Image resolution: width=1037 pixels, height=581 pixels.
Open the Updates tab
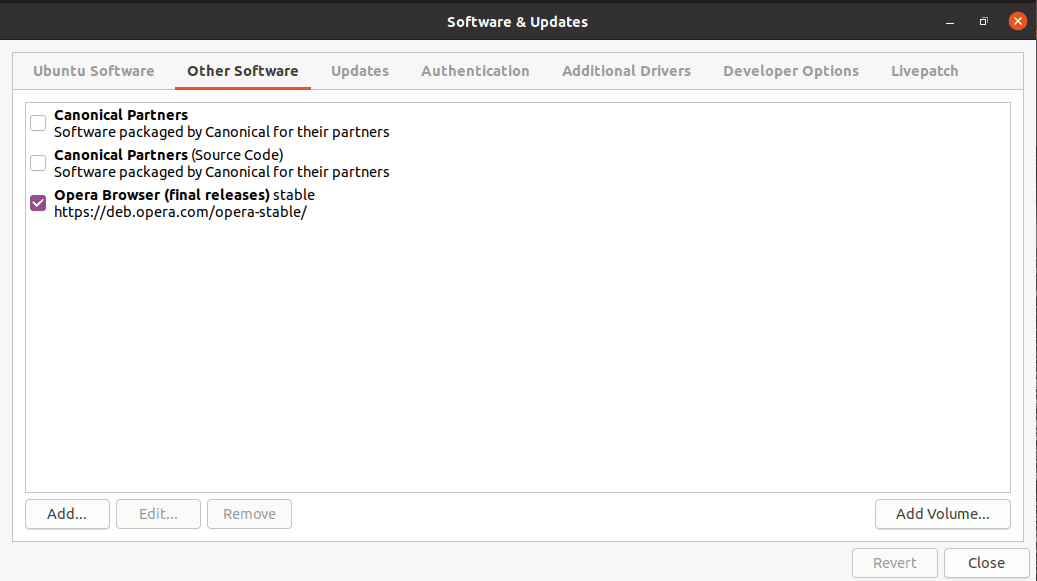tap(359, 71)
